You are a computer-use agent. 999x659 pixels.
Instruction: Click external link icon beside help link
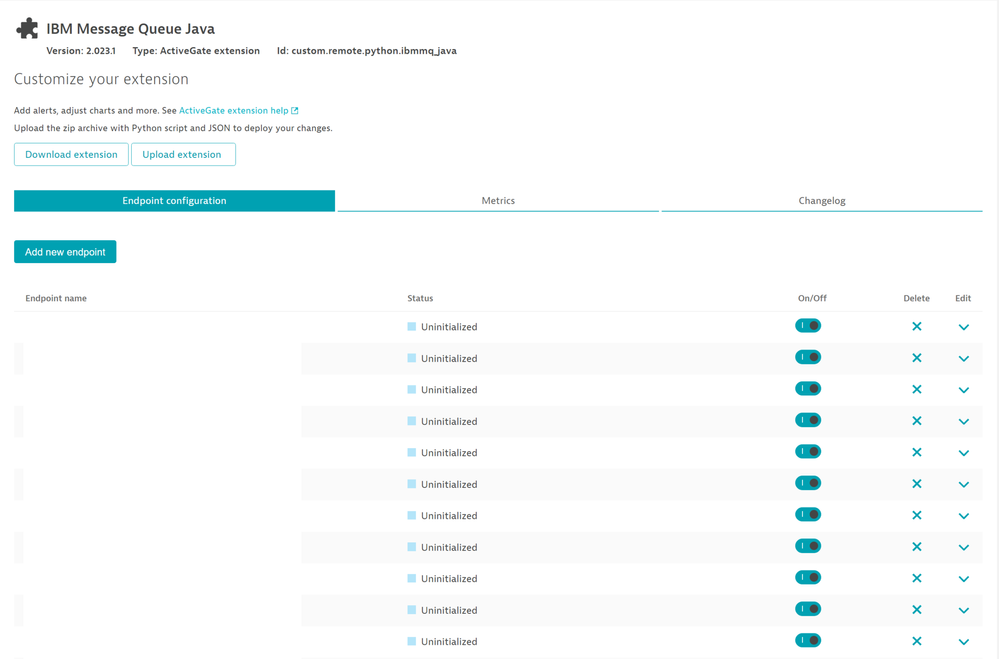tap(295, 111)
